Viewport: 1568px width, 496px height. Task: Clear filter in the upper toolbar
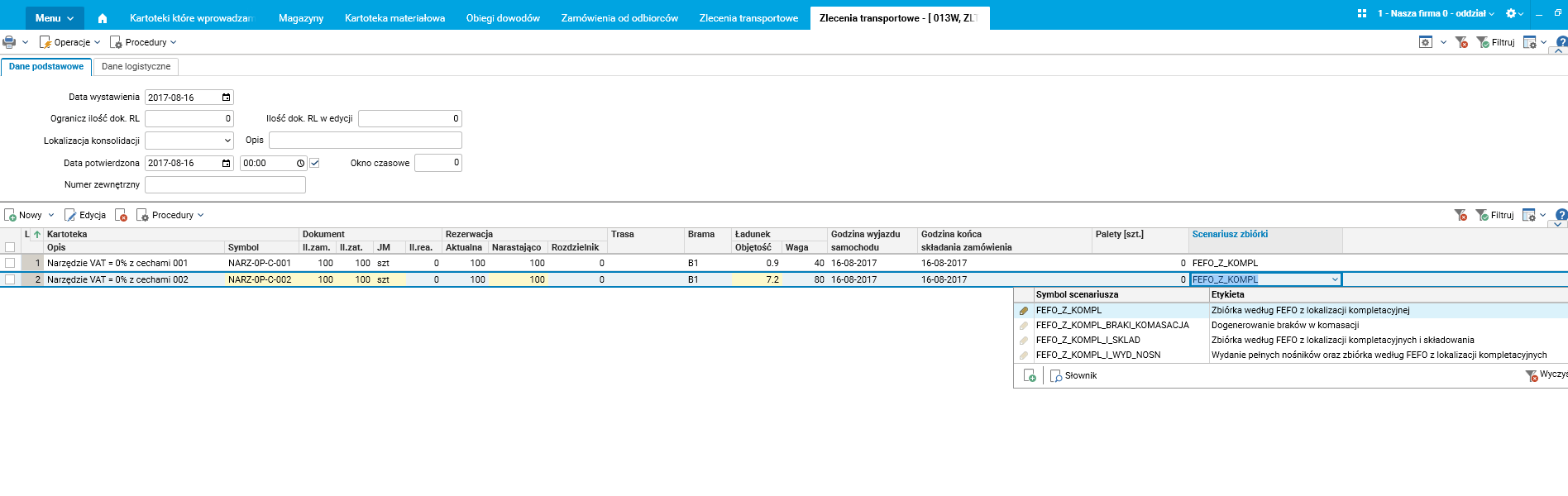(x=1461, y=42)
